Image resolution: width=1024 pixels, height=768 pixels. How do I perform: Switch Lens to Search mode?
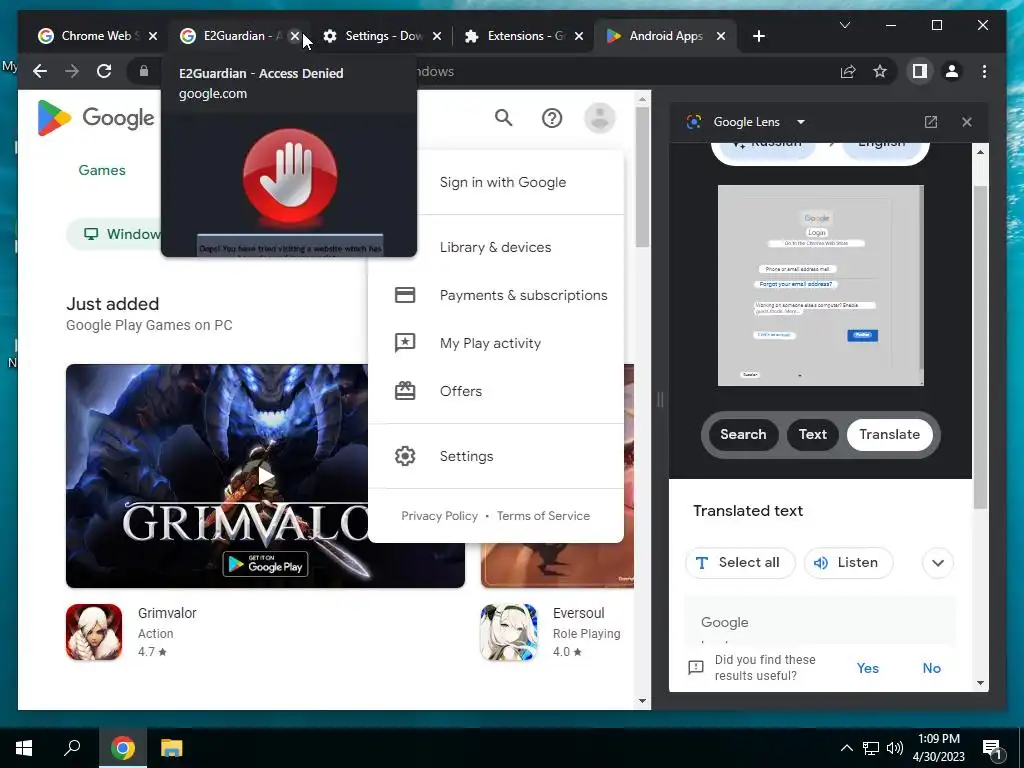(743, 434)
